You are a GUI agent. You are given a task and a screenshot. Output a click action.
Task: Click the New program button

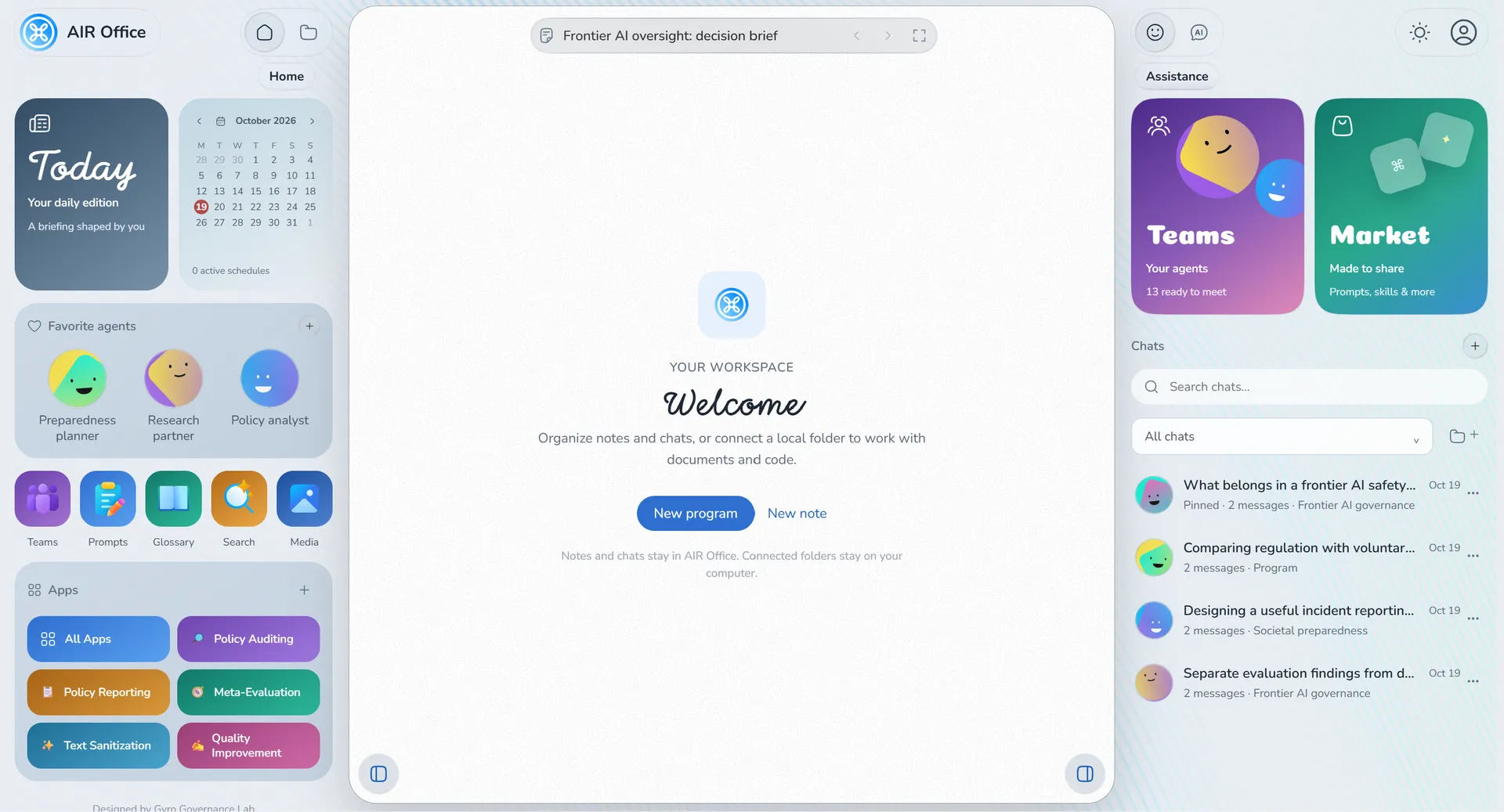(696, 513)
